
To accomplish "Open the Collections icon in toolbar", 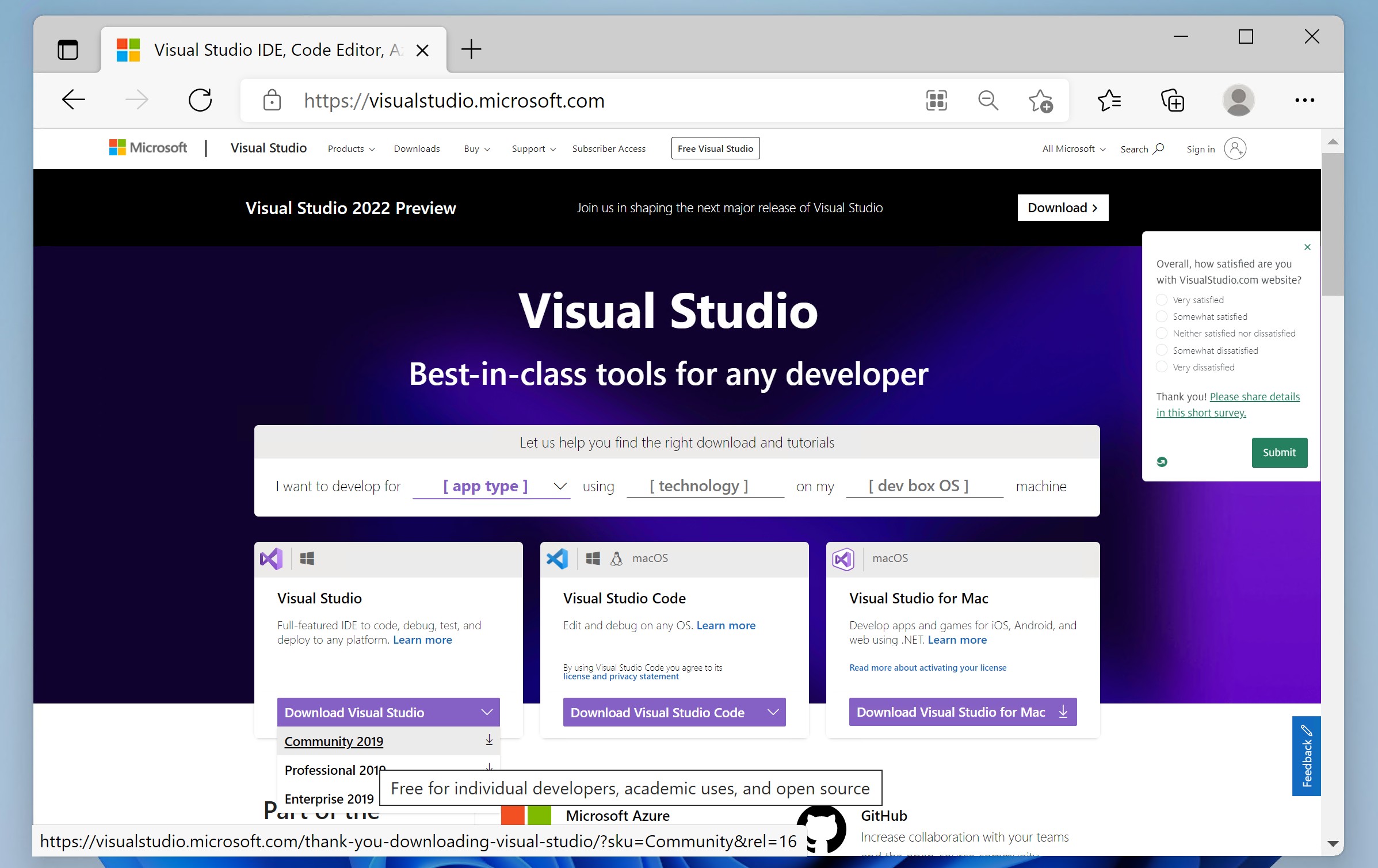I will [1172, 101].
